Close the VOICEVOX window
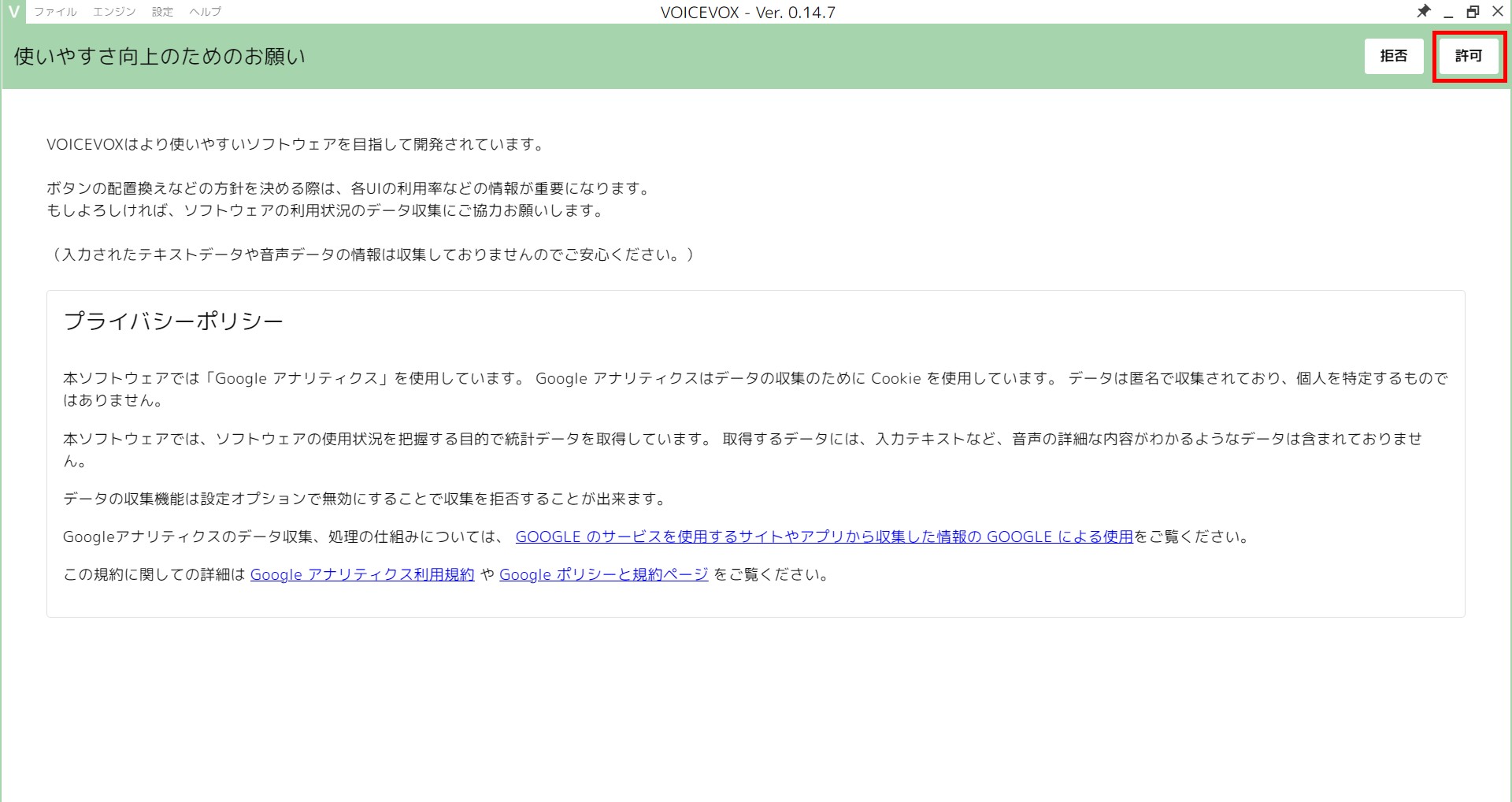This screenshot has width=1512, height=802. [x=1498, y=12]
